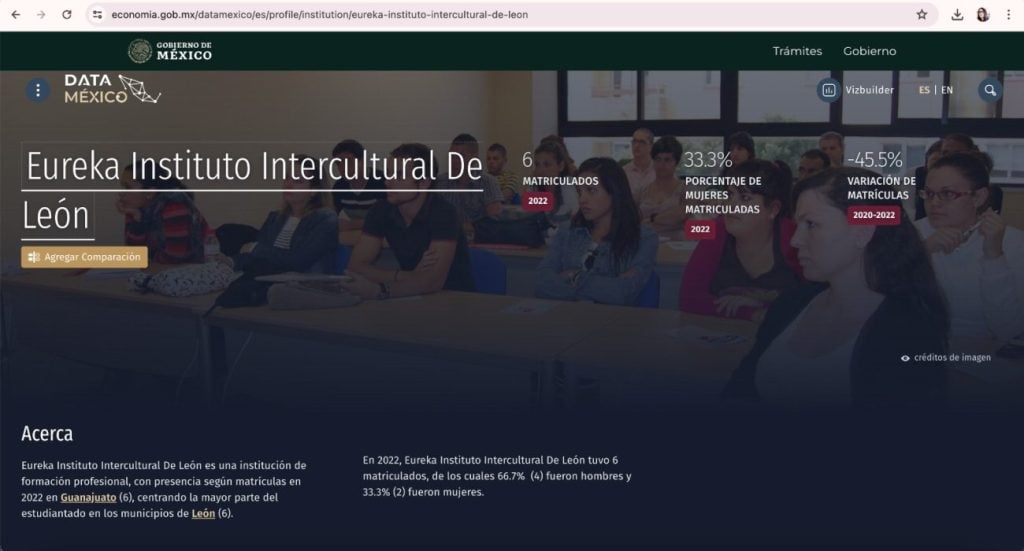The image size is (1024, 551).
Task: Open the Trámites menu item
Action: click(797, 51)
